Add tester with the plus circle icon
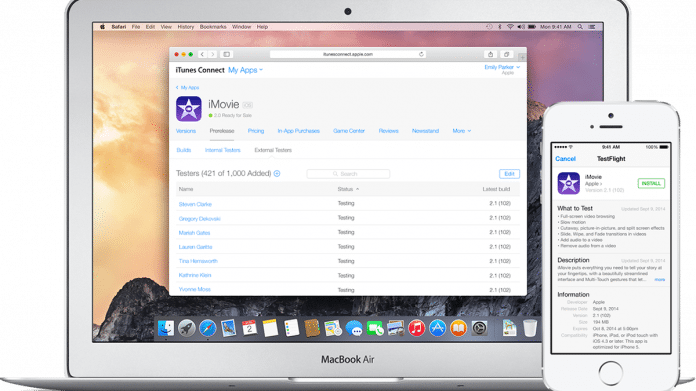This screenshot has height=391, width=696. click(x=277, y=174)
